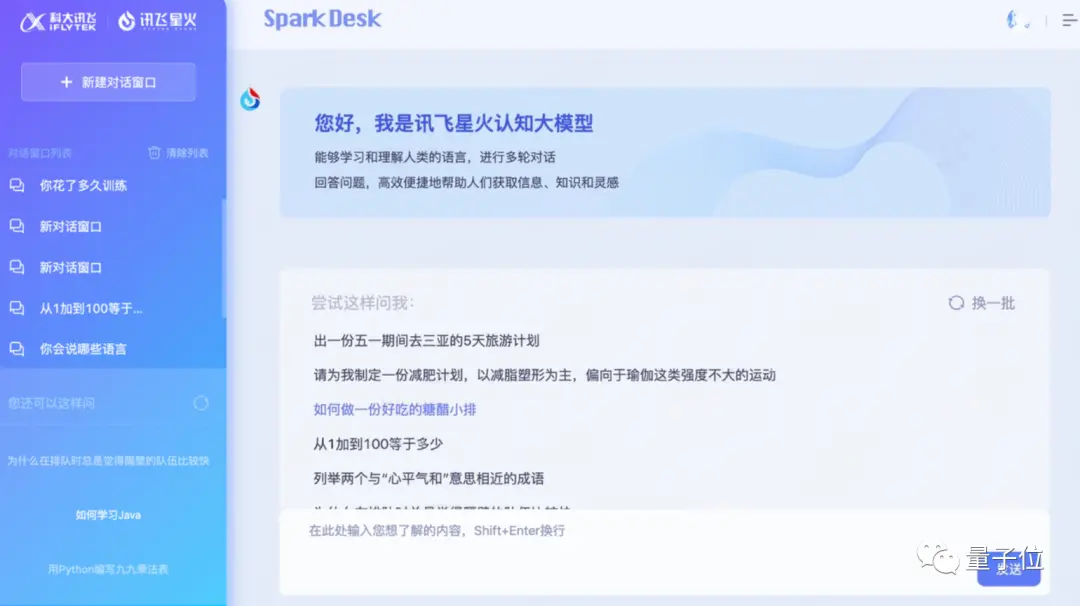Click the sidebar conversation list scrollbar
The height and width of the screenshot is (606, 1080).
[x=224, y=258]
